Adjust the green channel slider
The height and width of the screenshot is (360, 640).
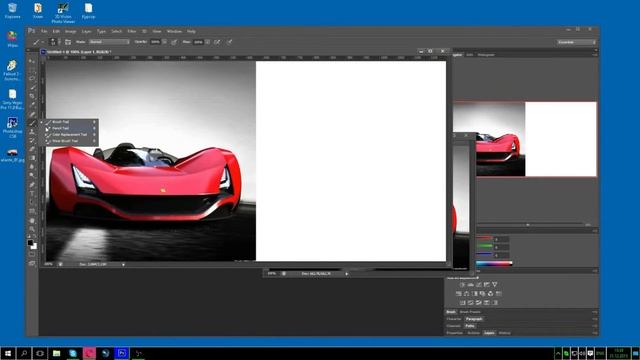[484, 247]
